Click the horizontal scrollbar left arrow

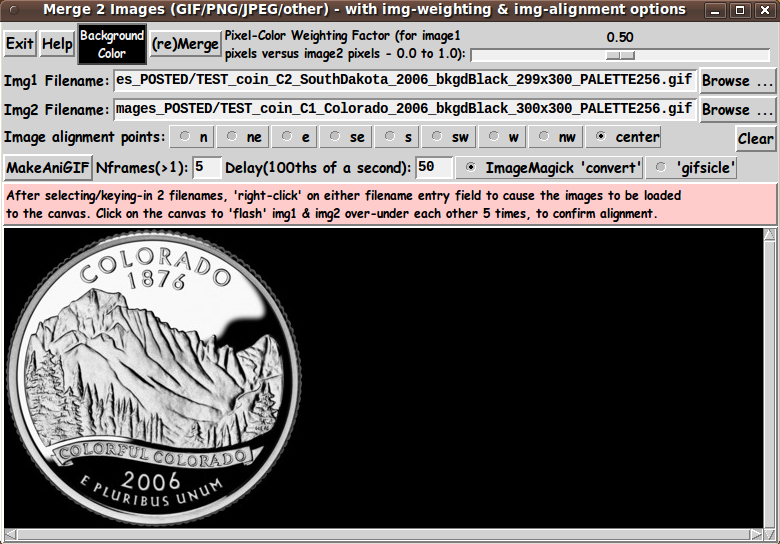10,535
